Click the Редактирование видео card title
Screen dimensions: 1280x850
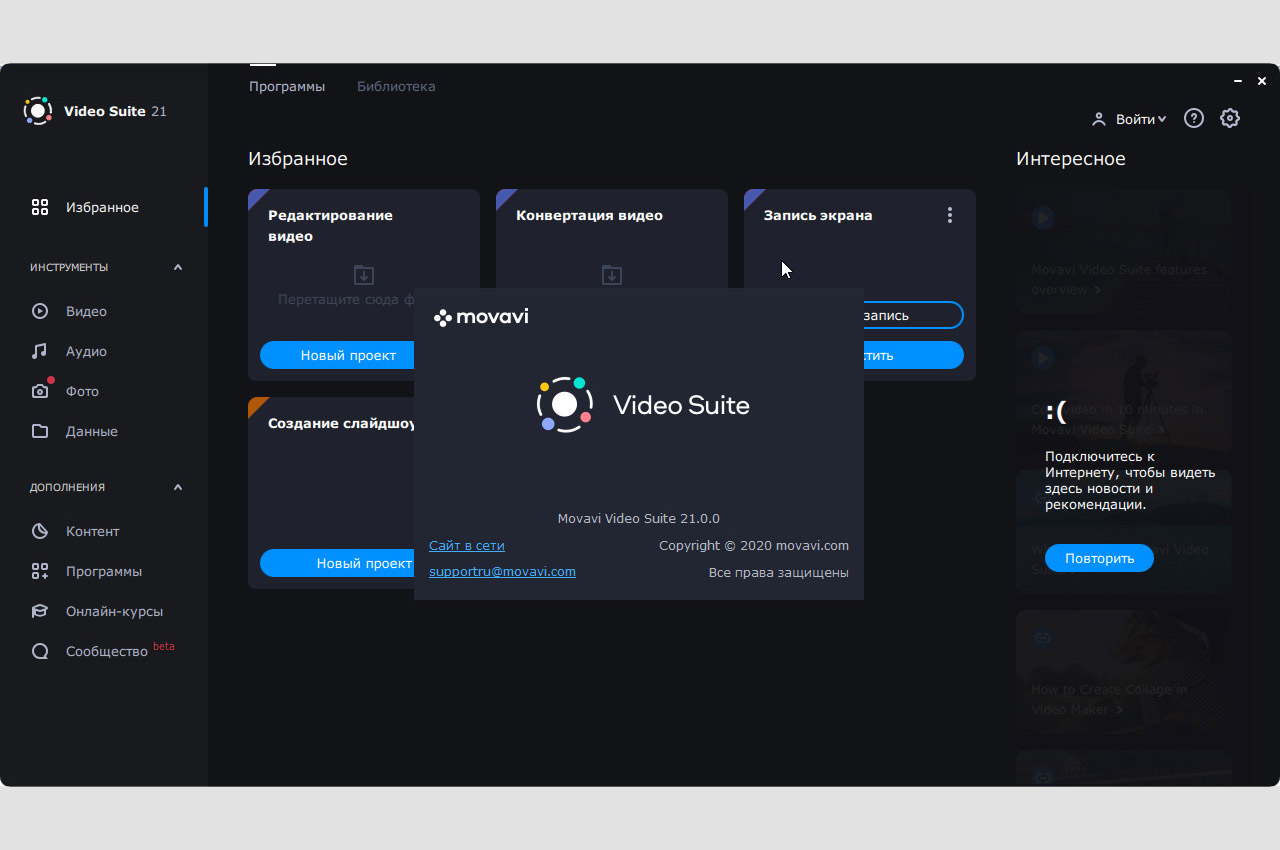click(x=330, y=226)
